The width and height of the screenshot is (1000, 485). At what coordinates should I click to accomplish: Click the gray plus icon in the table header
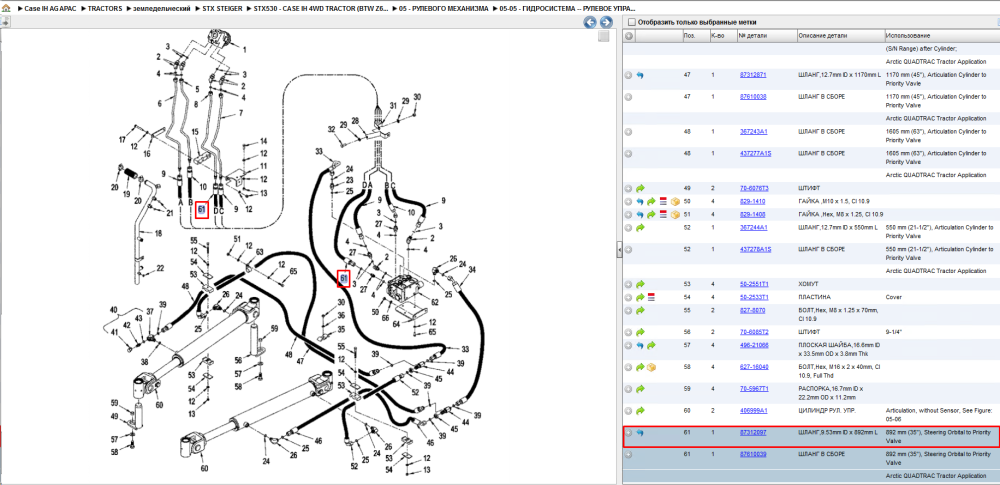pyautogui.click(x=629, y=36)
